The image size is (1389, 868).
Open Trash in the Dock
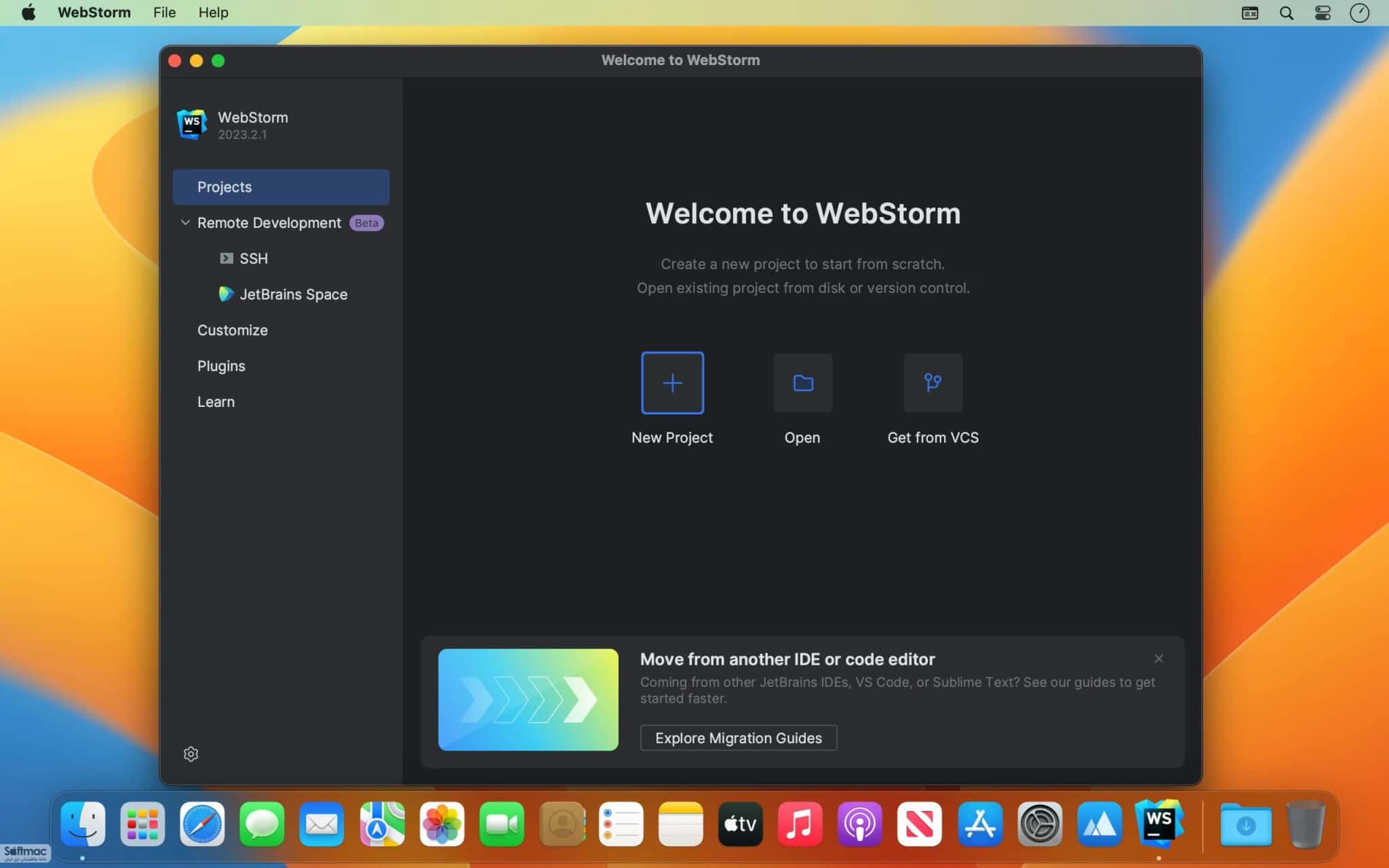[x=1306, y=824]
